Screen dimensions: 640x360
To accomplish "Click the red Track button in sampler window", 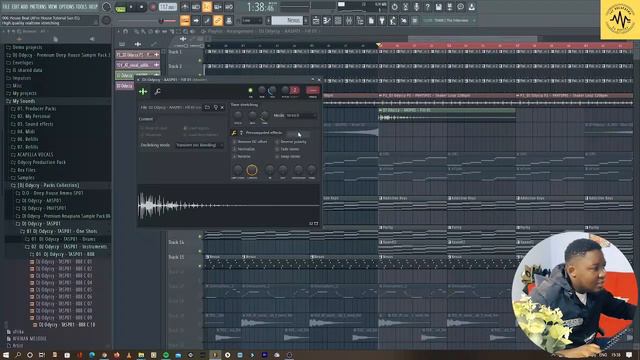I will pyautogui.click(x=313, y=91).
